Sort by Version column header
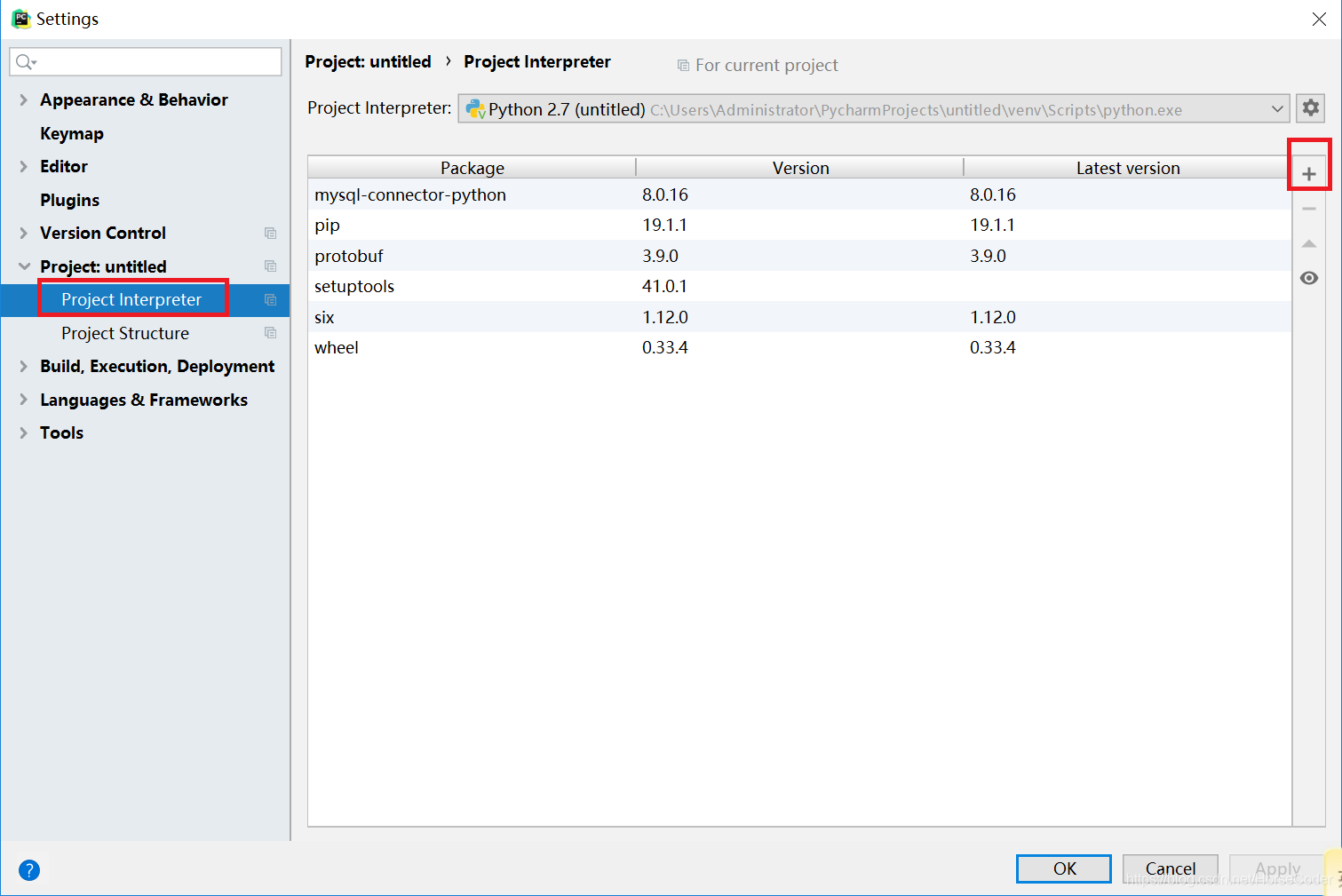 pos(800,168)
